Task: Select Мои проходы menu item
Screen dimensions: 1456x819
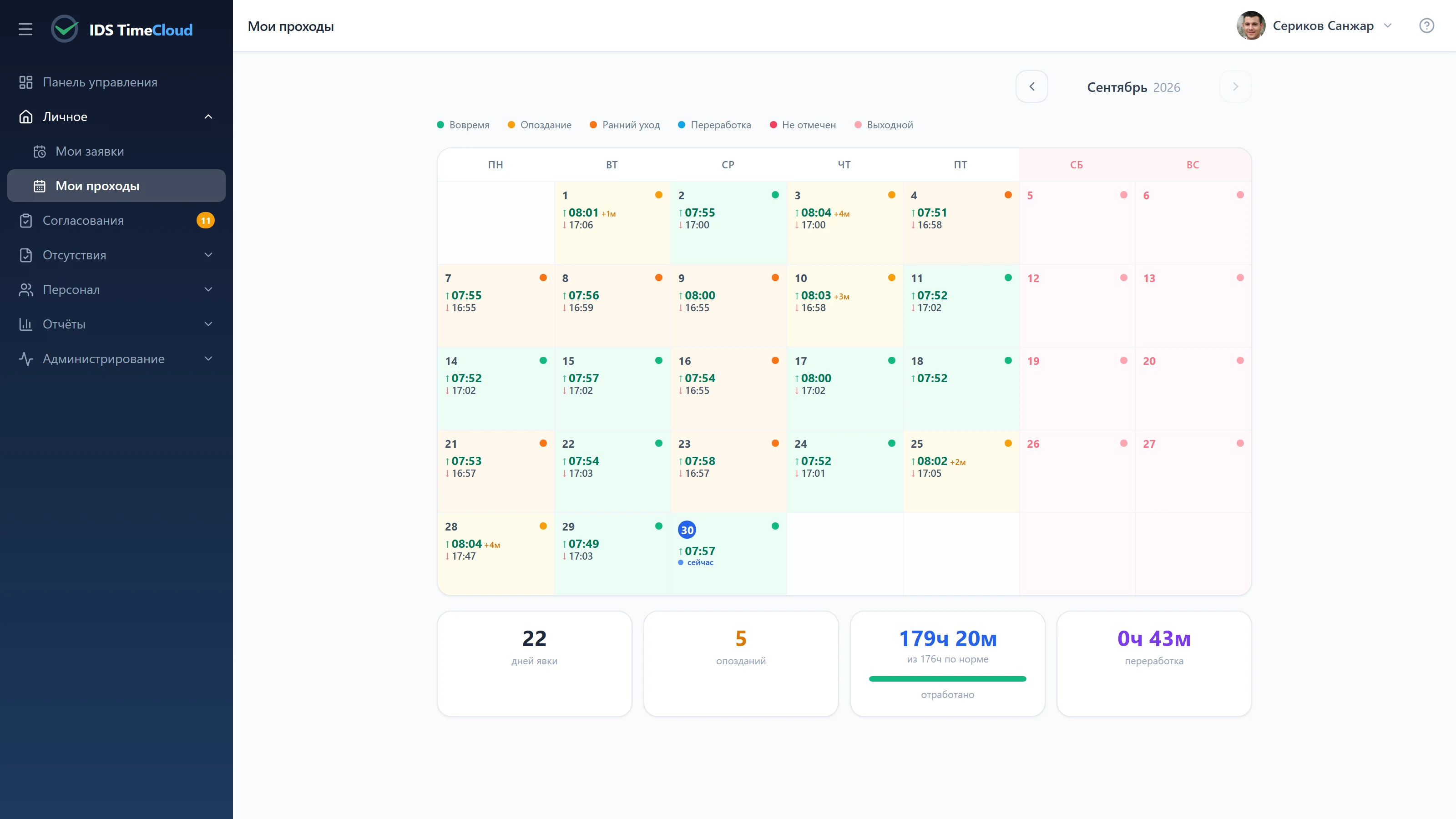Action: pyautogui.click(x=116, y=186)
